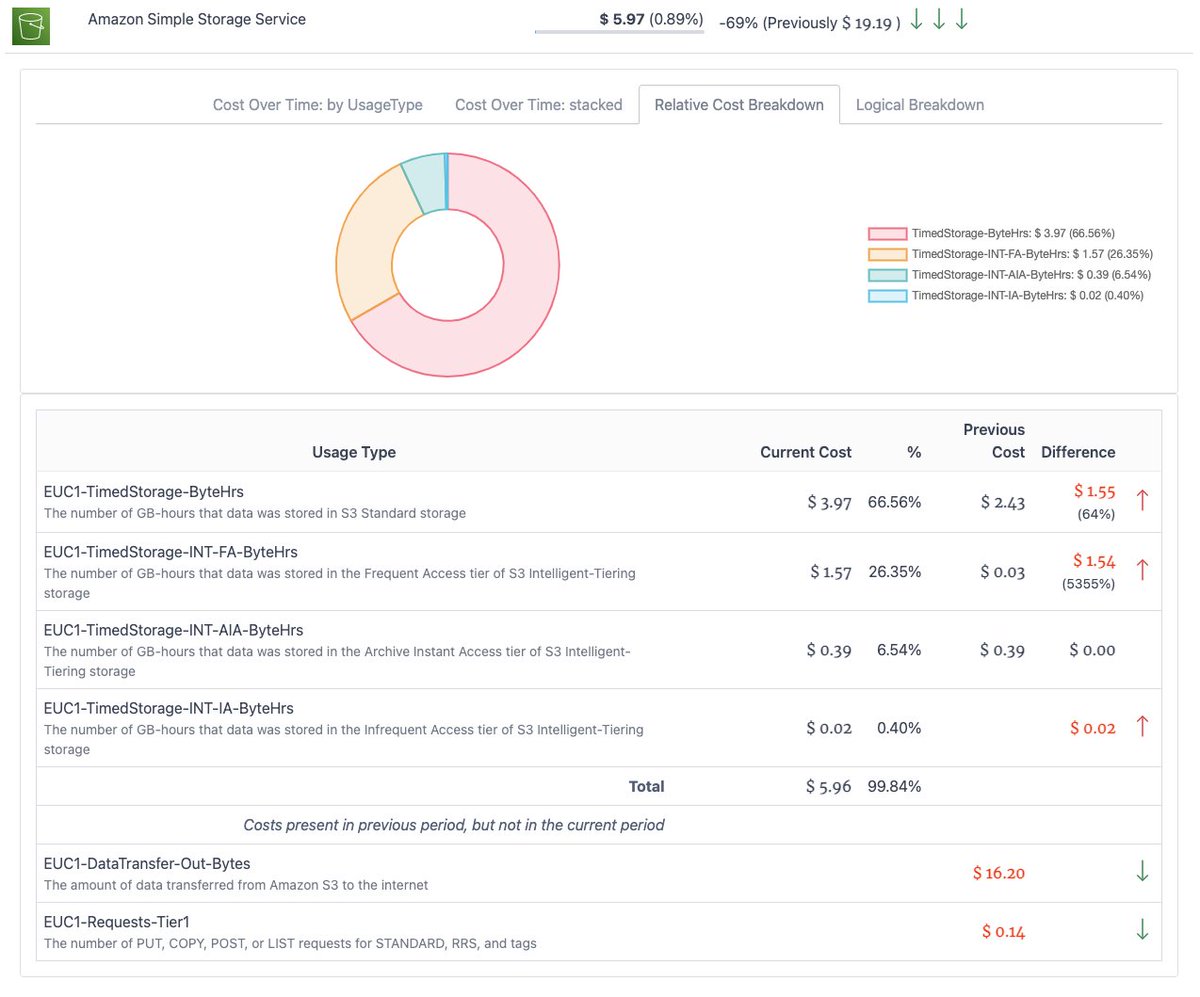Click TimedStorage-INT-FA-ByteHrs: $ 1.57 legend label
This screenshot has width=1200, height=997.
point(1031,253)
